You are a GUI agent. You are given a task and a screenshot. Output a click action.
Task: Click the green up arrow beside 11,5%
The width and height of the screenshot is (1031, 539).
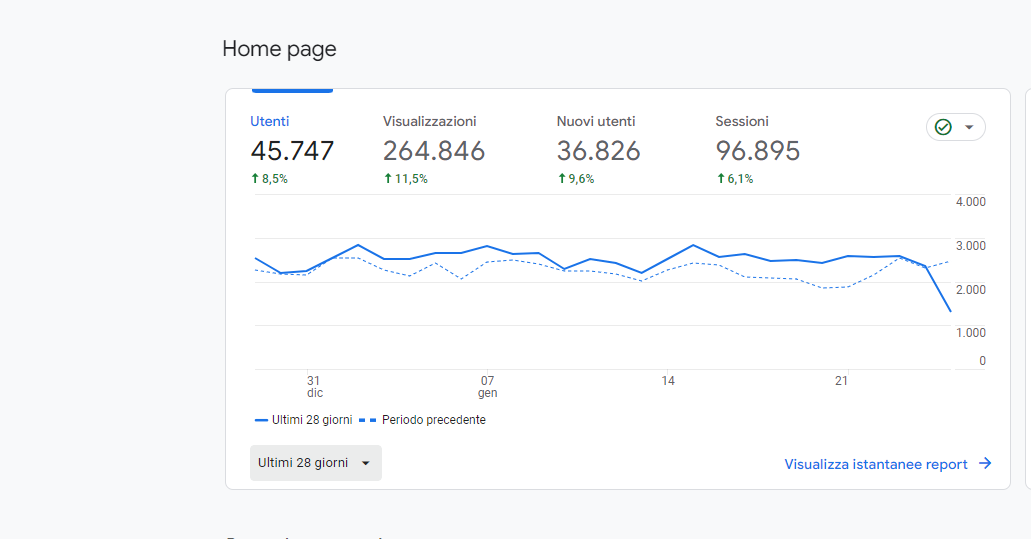(x=388, y=179)
